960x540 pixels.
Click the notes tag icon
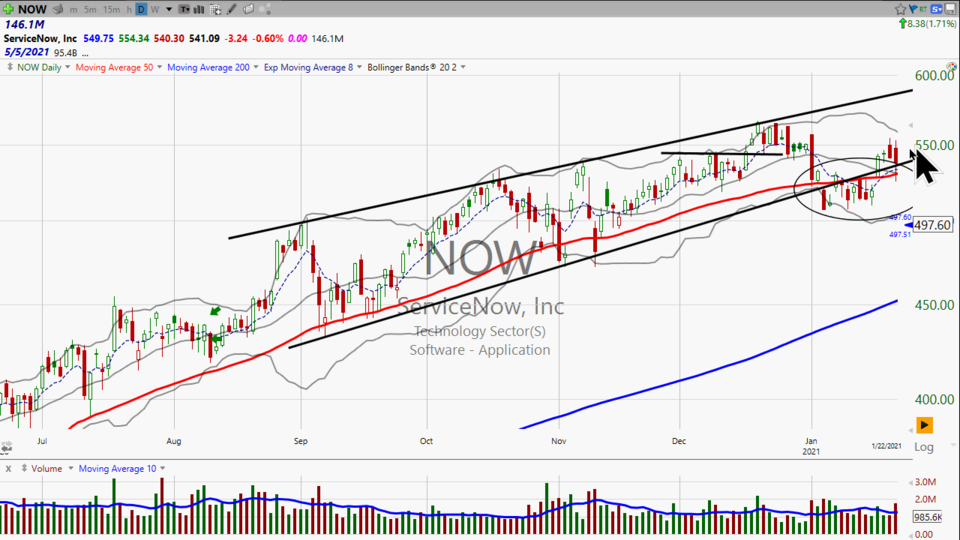[x=248, y=9]
